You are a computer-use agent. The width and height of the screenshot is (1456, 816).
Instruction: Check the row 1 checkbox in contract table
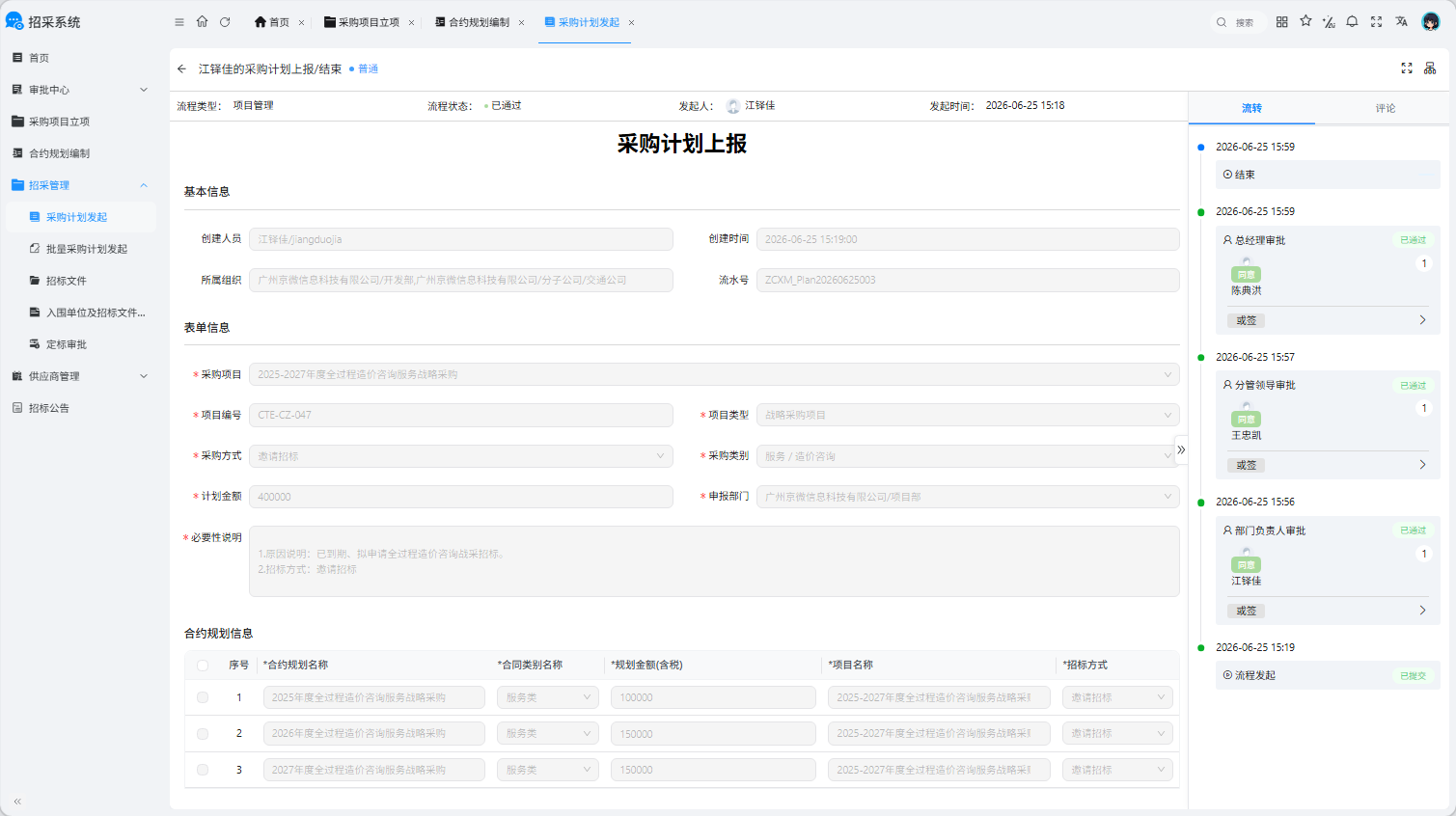(203, 697)
